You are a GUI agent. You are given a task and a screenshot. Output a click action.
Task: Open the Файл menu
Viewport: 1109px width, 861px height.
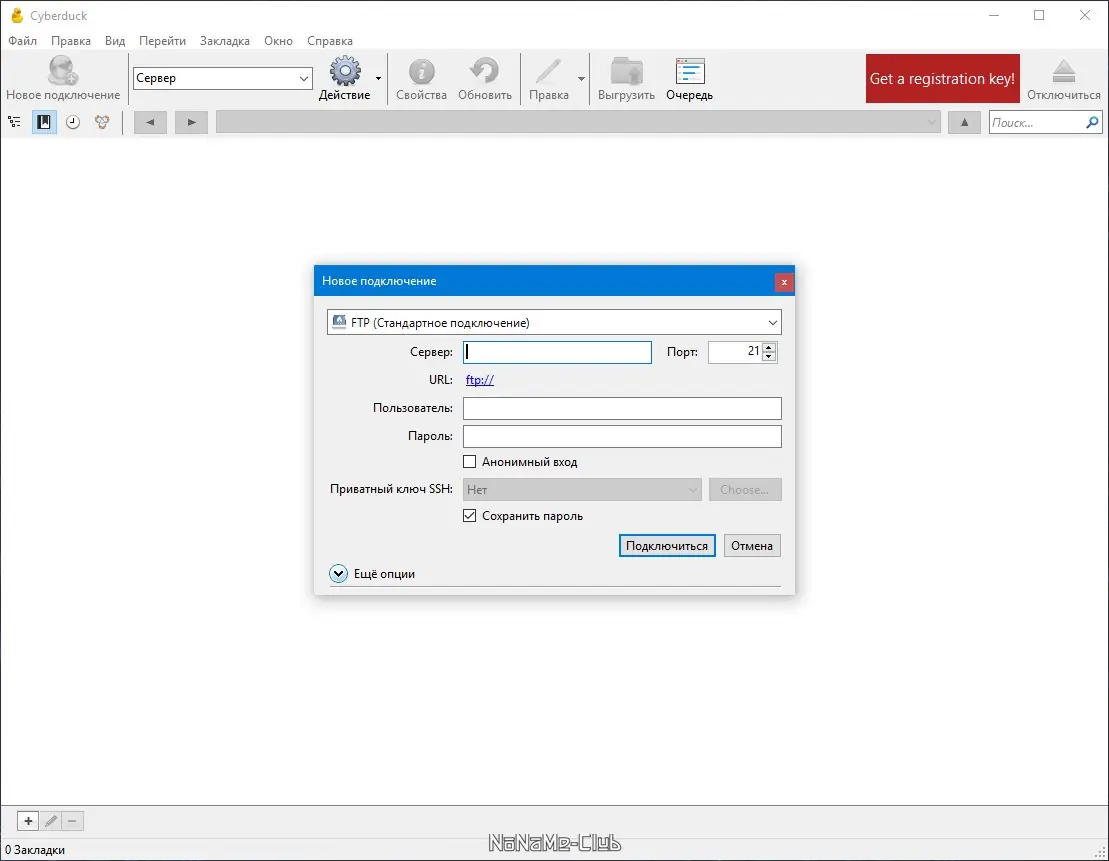pos(23,40)
